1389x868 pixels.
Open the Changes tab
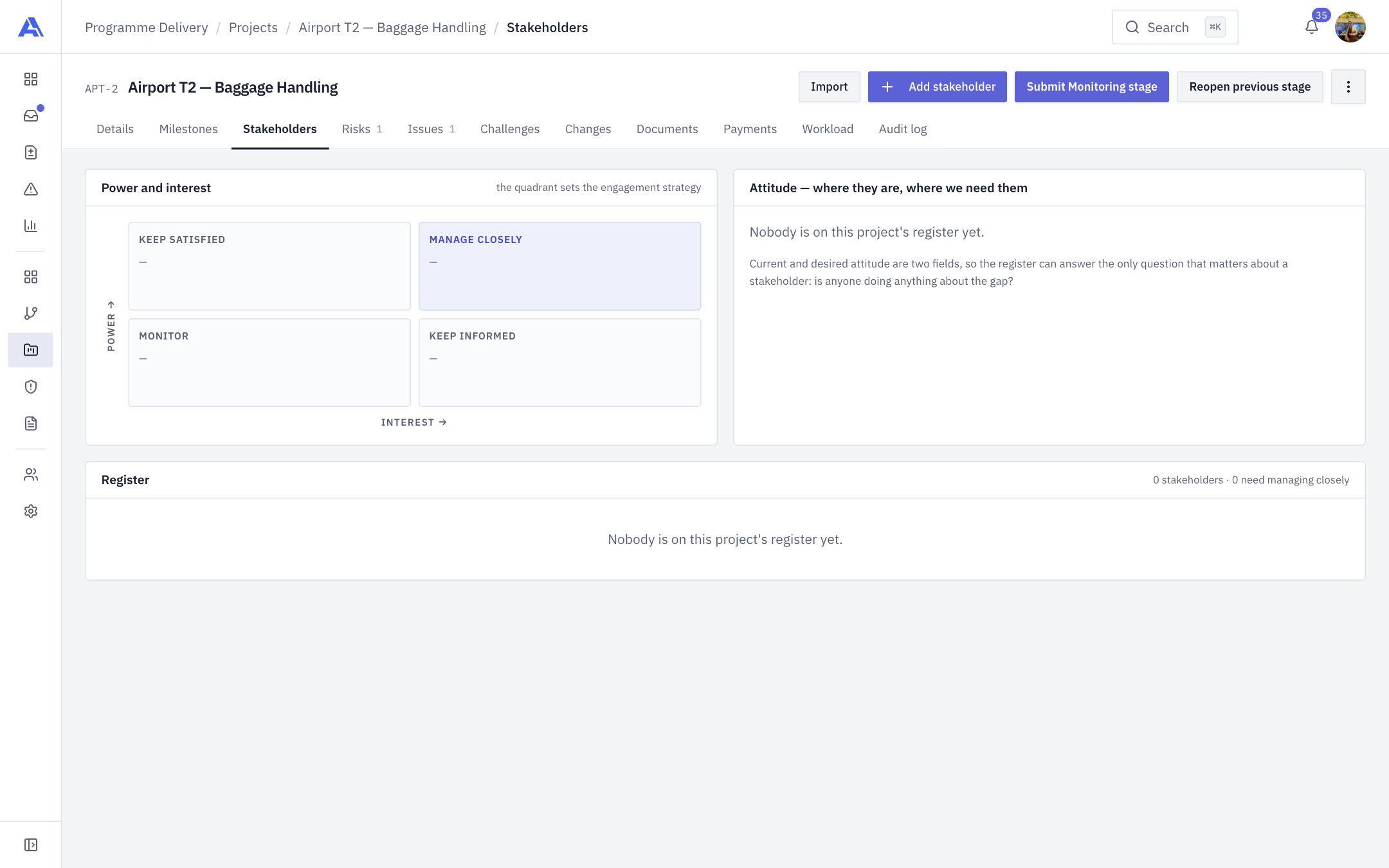pos(588,129)
